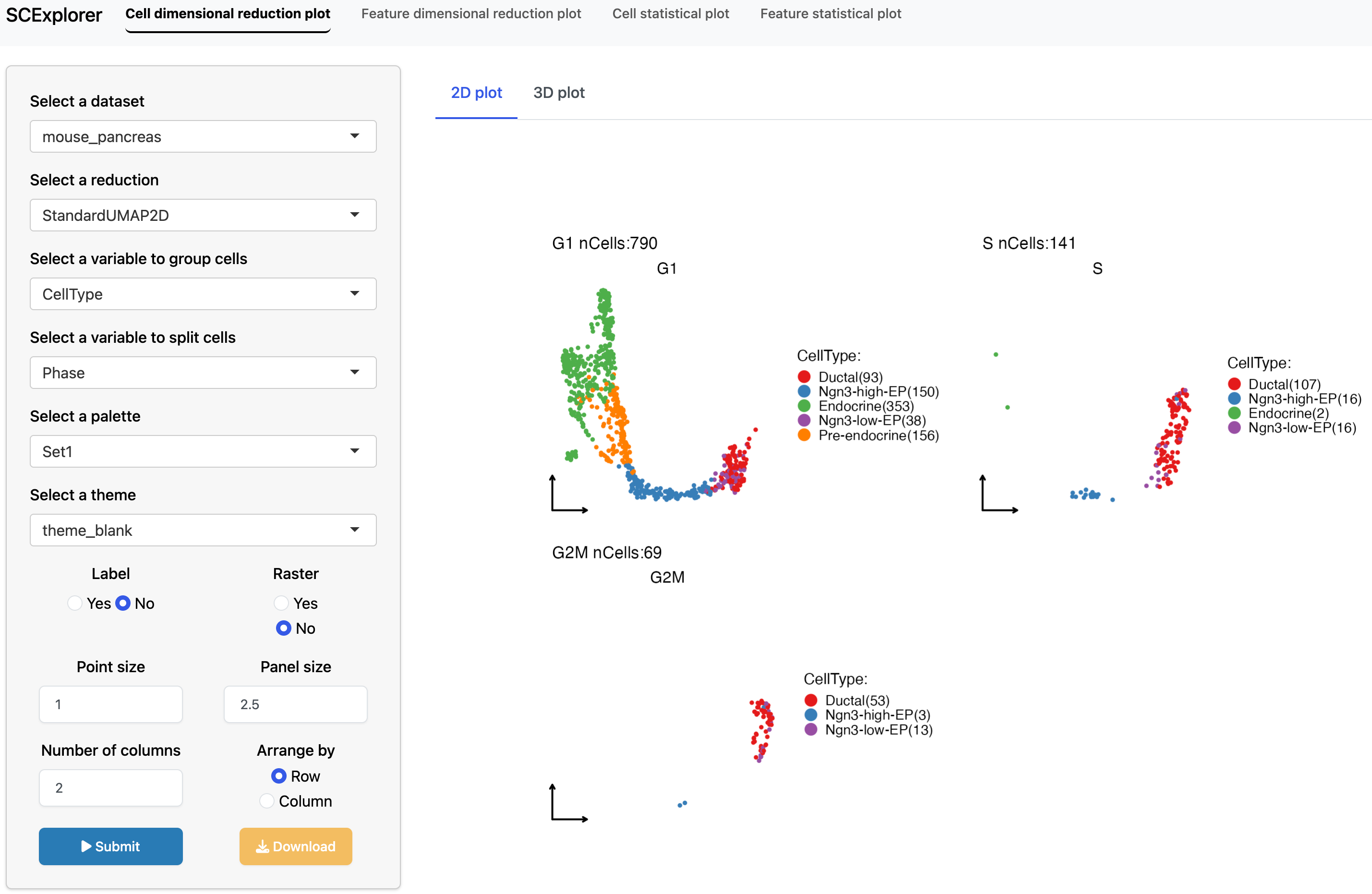Viewport: 1372px width, 894px height.
Task: Click the green Endocrine(353) legend marker
Action: (804, 406)
